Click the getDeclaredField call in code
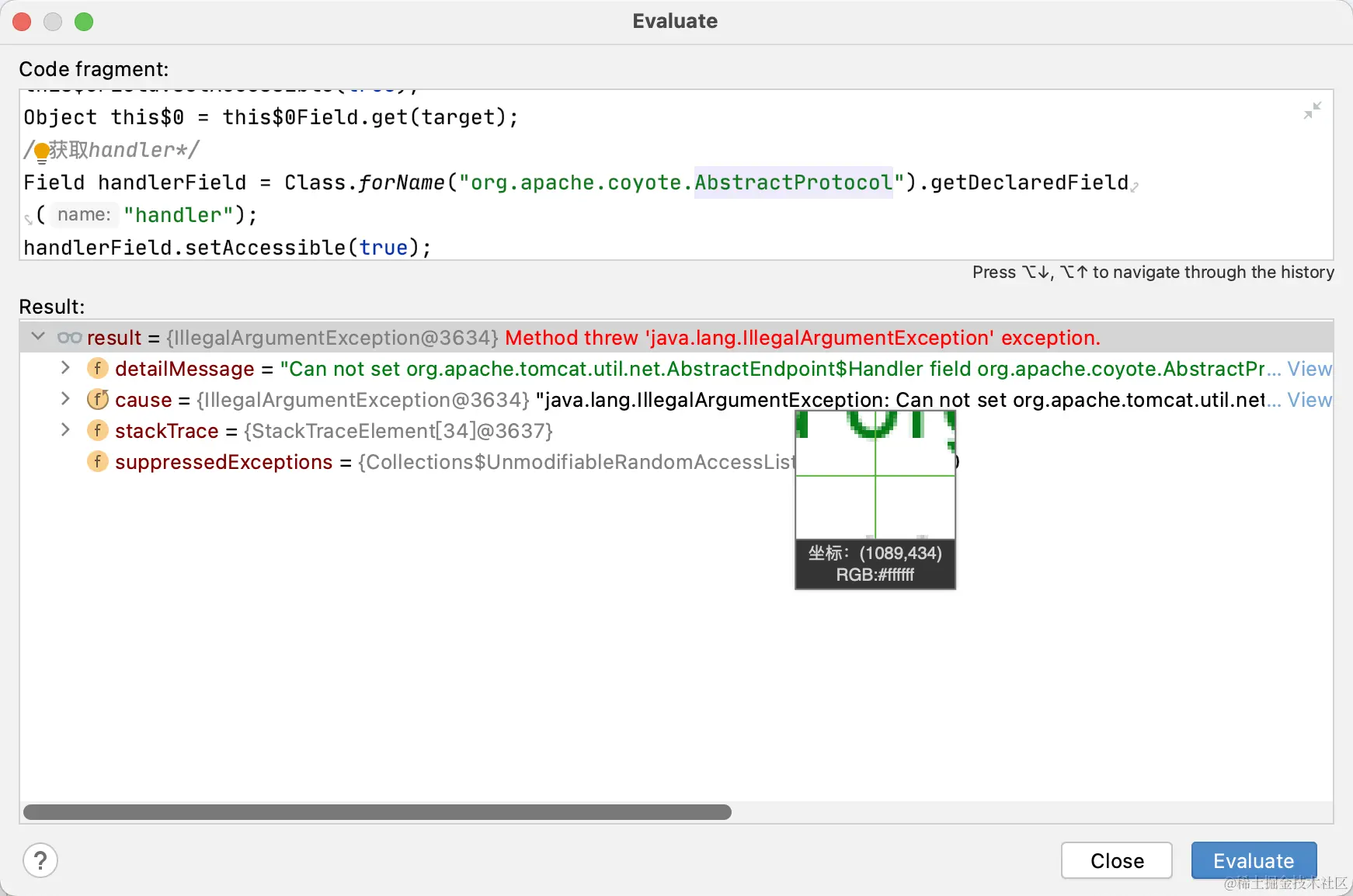Viewport: 1353px width, 896px height. tap(1029, 182)
